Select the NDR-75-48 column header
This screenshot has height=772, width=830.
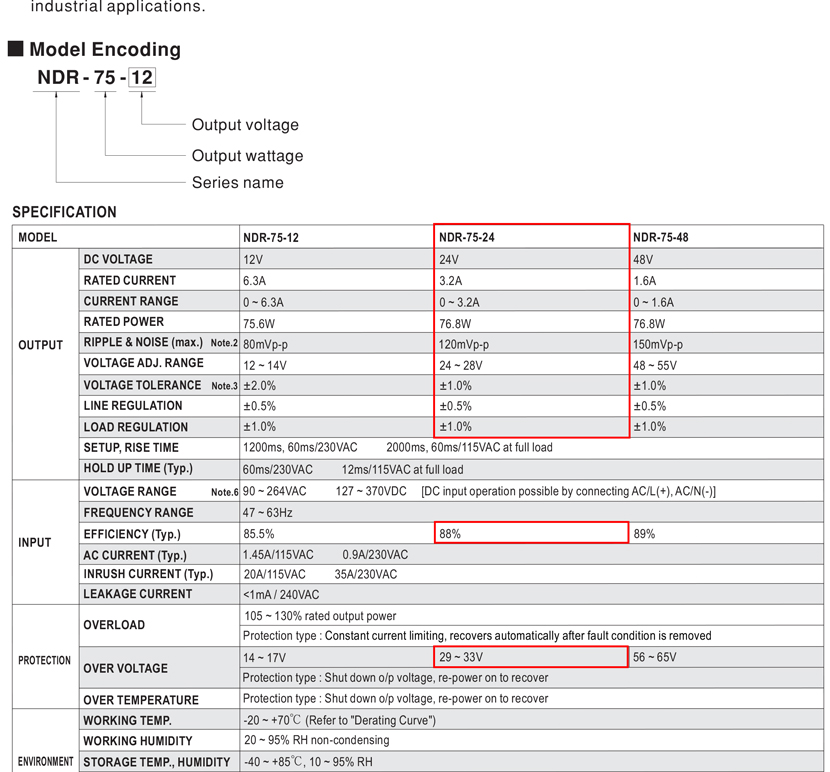pos(661,238)
